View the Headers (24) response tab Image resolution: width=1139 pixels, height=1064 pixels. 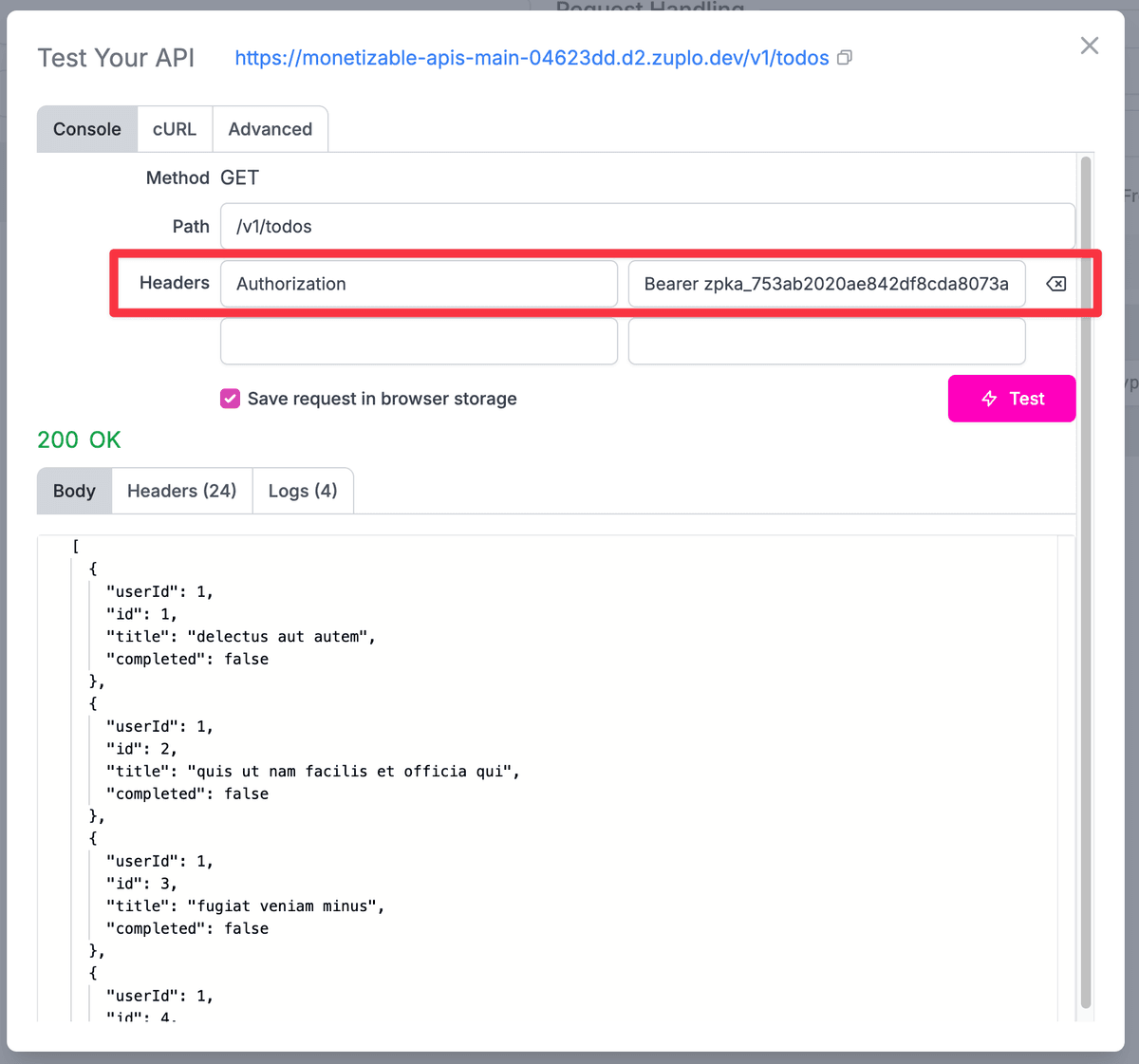(x=182, y=491)
